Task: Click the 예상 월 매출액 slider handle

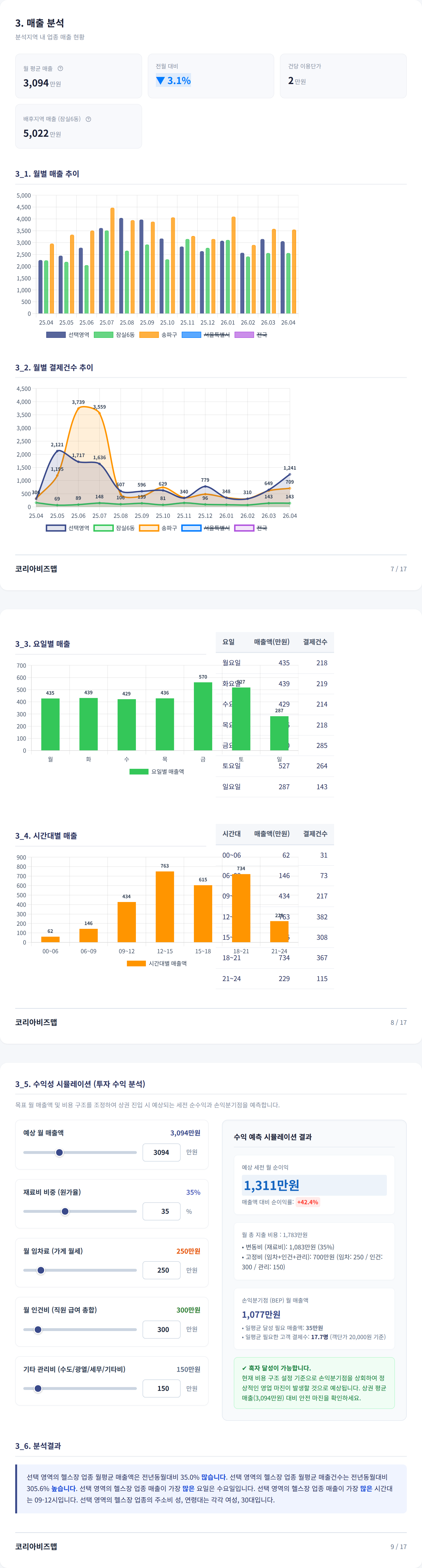Action: pyautogui.click(x=59, y=1152)
